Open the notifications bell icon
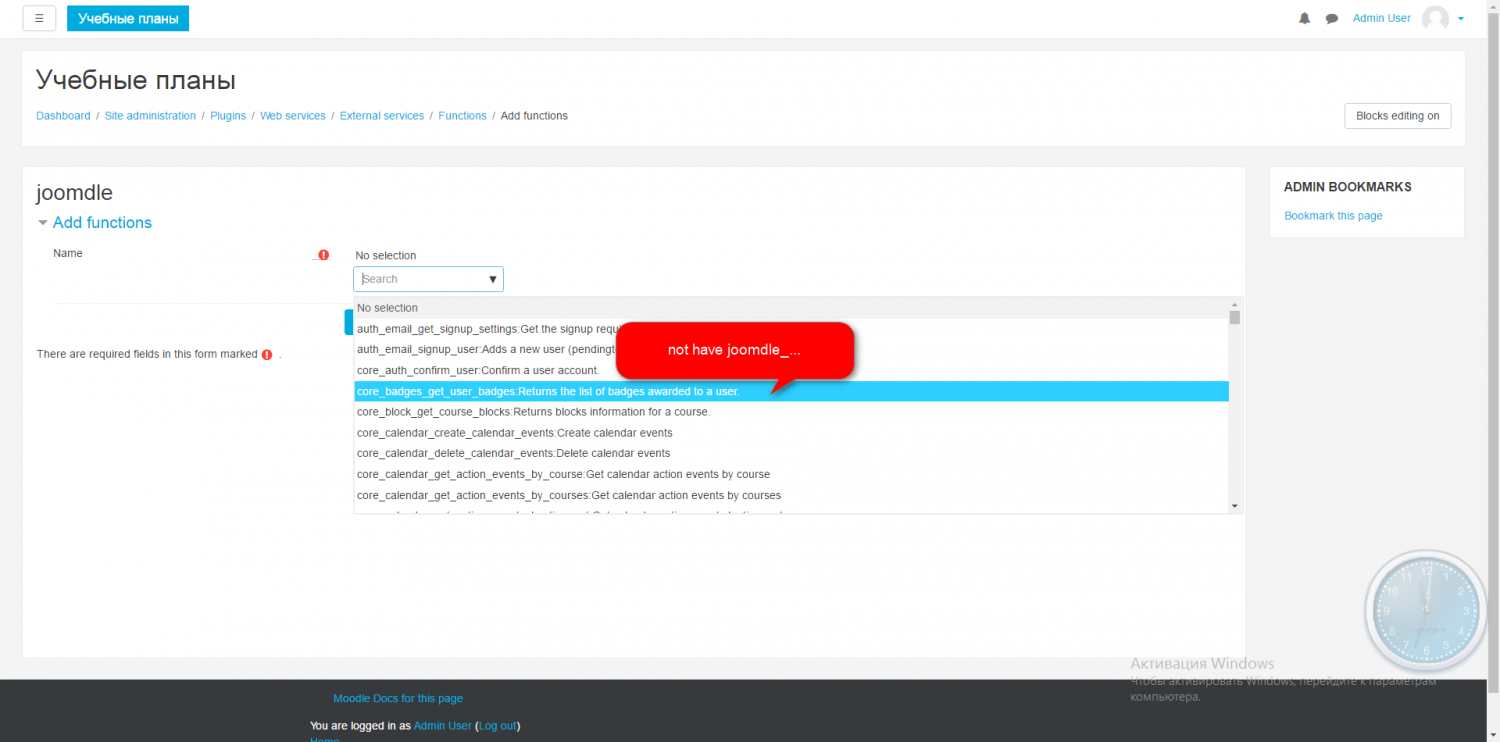Image resolution: width=1500 pixels, height=742 pixels. (1304, 19)
